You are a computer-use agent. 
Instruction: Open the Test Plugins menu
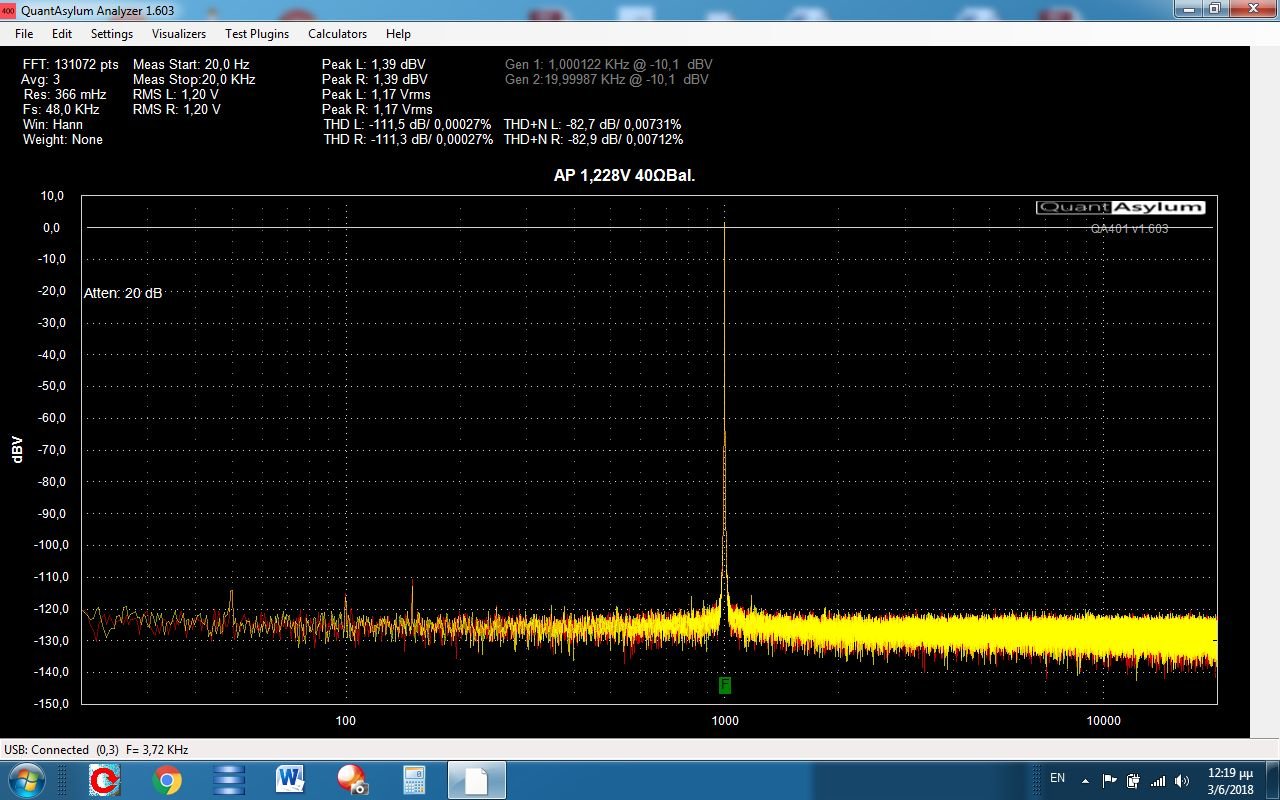tap(257, 33)
